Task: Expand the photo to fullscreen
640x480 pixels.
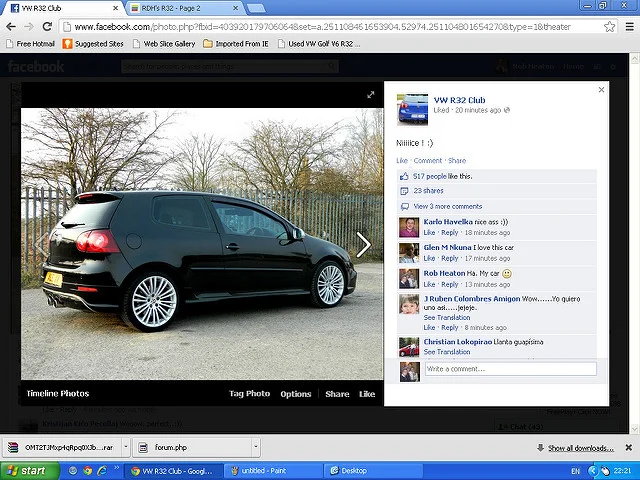Action: tap(371, 95)
